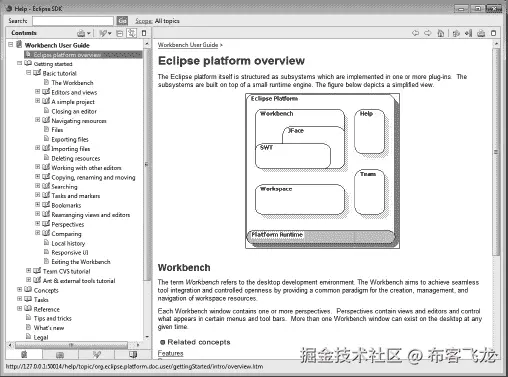Click the Show in table of contents icon
Viewport: 508px width, 377px height.
tap(456, 33)
